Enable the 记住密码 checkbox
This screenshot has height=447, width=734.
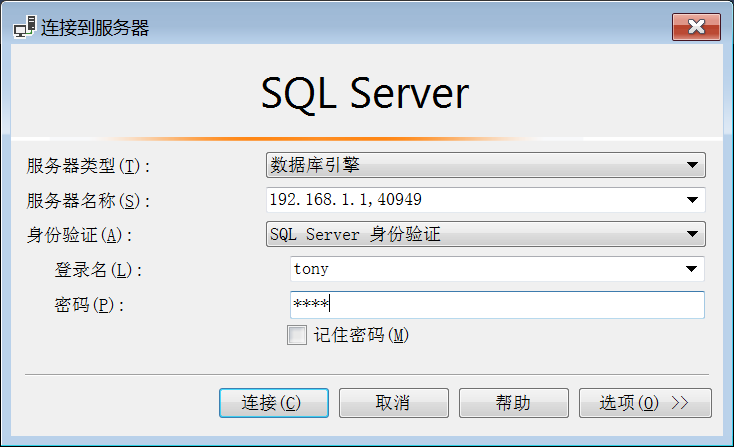[297, 335]
